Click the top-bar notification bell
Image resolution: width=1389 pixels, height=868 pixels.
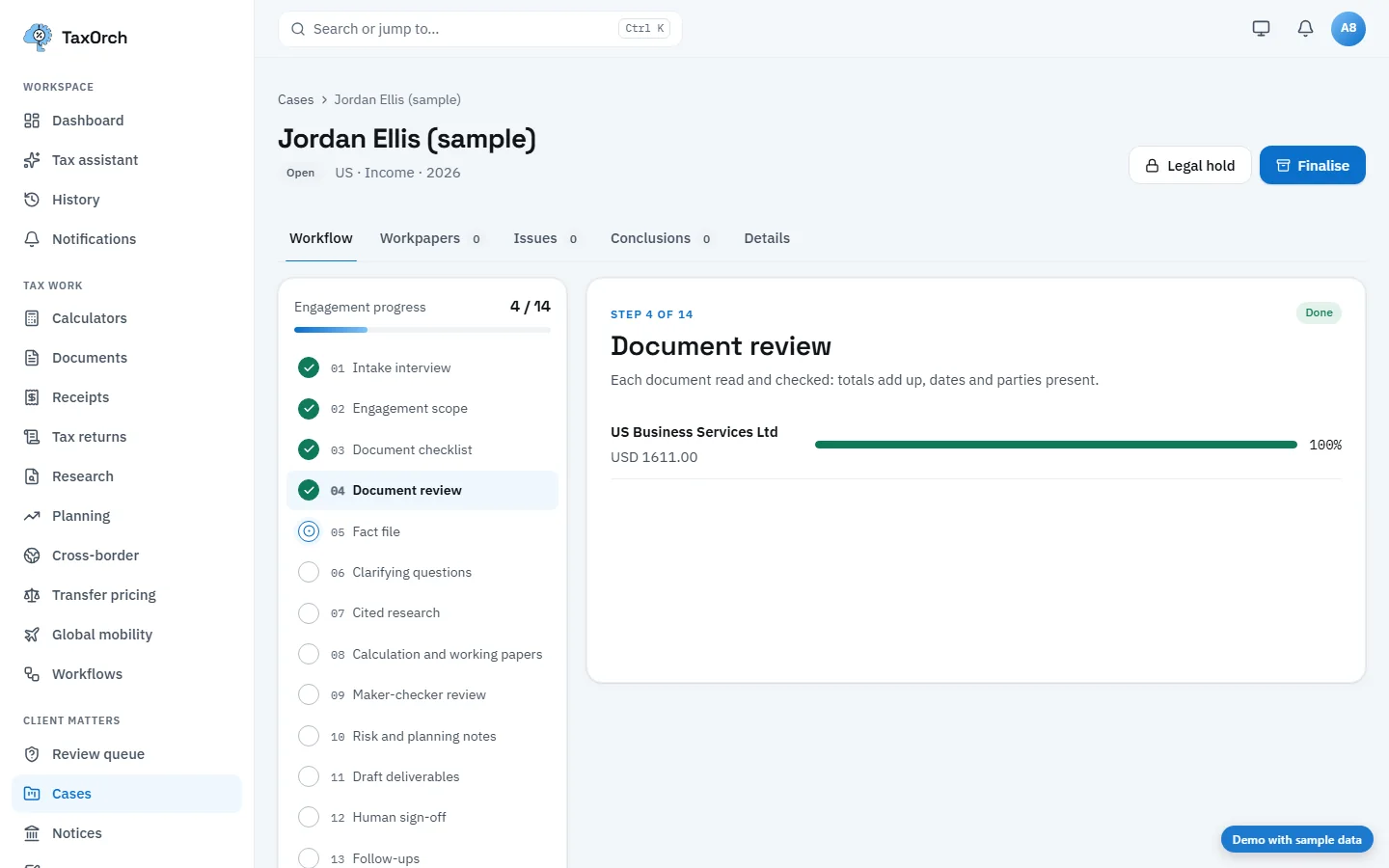(1305, 29)
